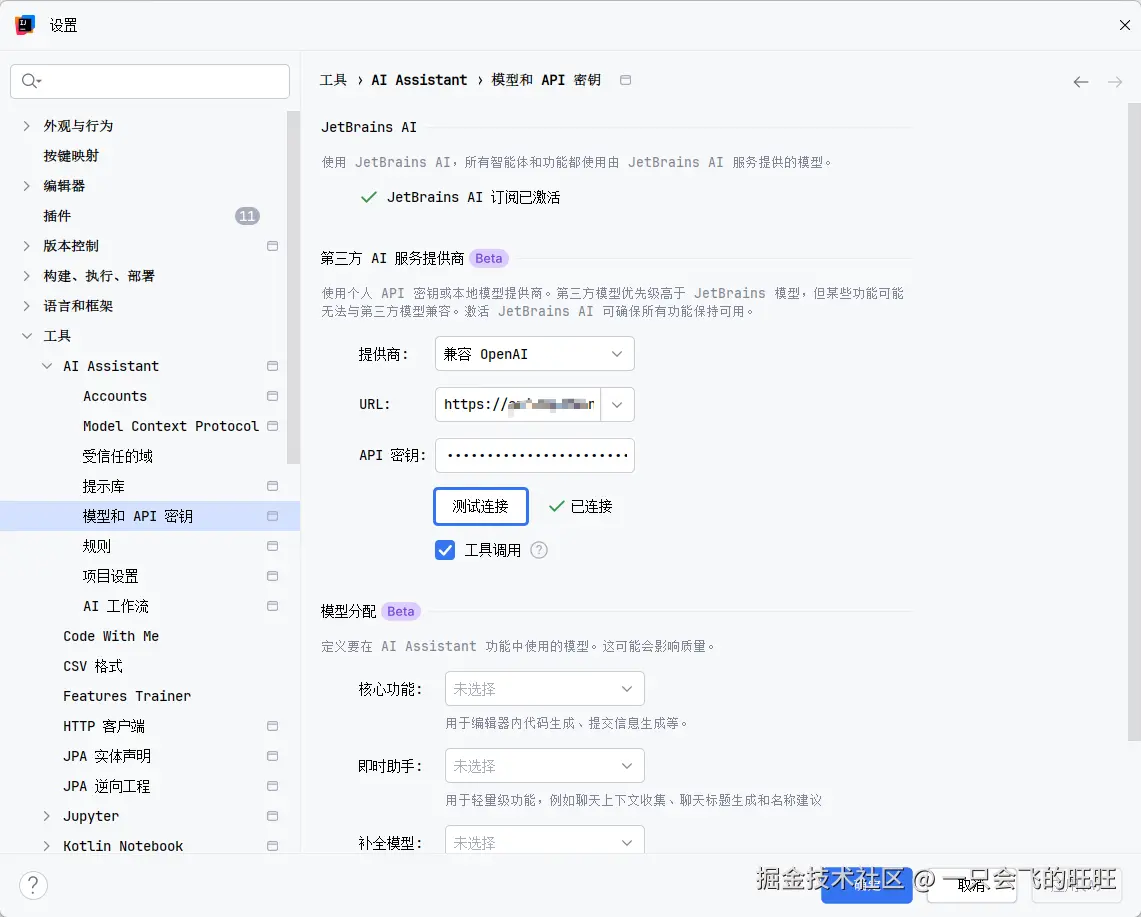This screenshot has height=917, width=1141.
Task: Open the Accounts settings page
Action: 115,396
